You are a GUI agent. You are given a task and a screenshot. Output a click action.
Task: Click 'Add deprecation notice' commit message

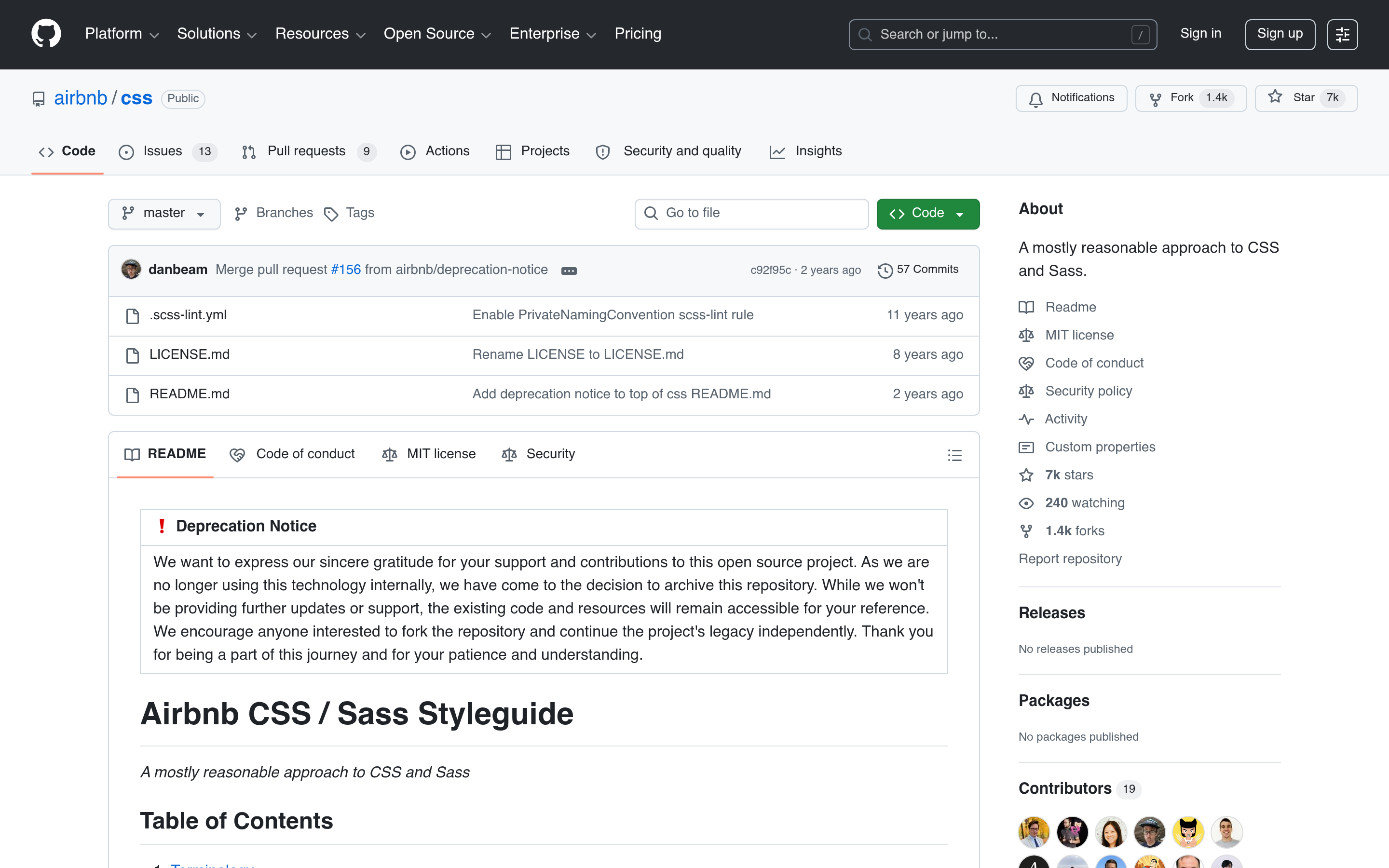click(622, 394)
